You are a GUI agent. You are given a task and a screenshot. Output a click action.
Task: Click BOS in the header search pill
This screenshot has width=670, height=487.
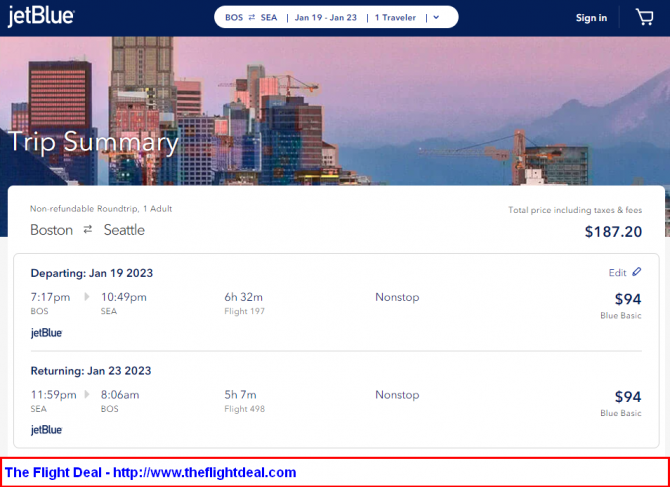[234, 18]
